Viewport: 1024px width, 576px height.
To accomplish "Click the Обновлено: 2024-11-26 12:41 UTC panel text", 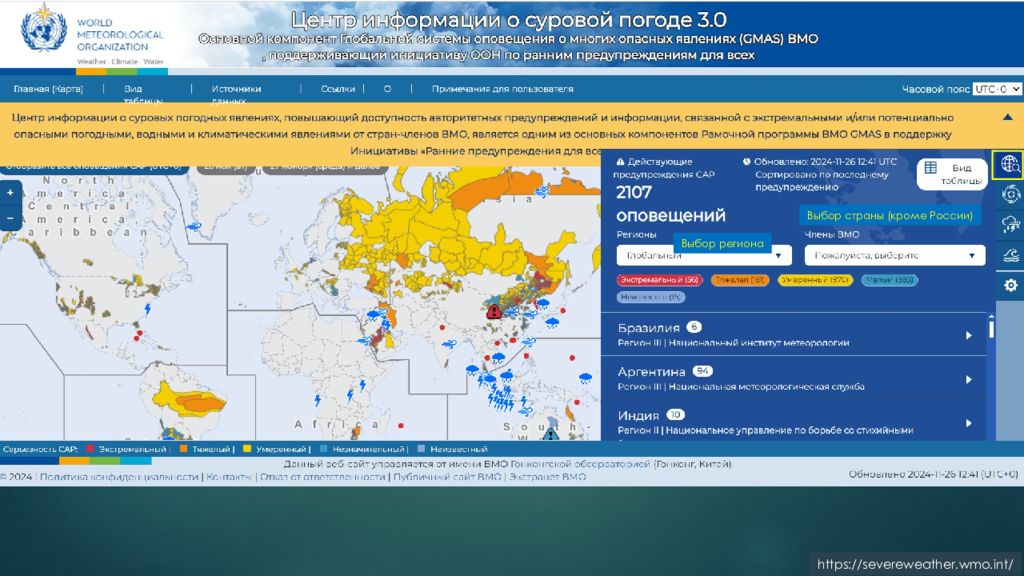I will [x=825, y=161].
